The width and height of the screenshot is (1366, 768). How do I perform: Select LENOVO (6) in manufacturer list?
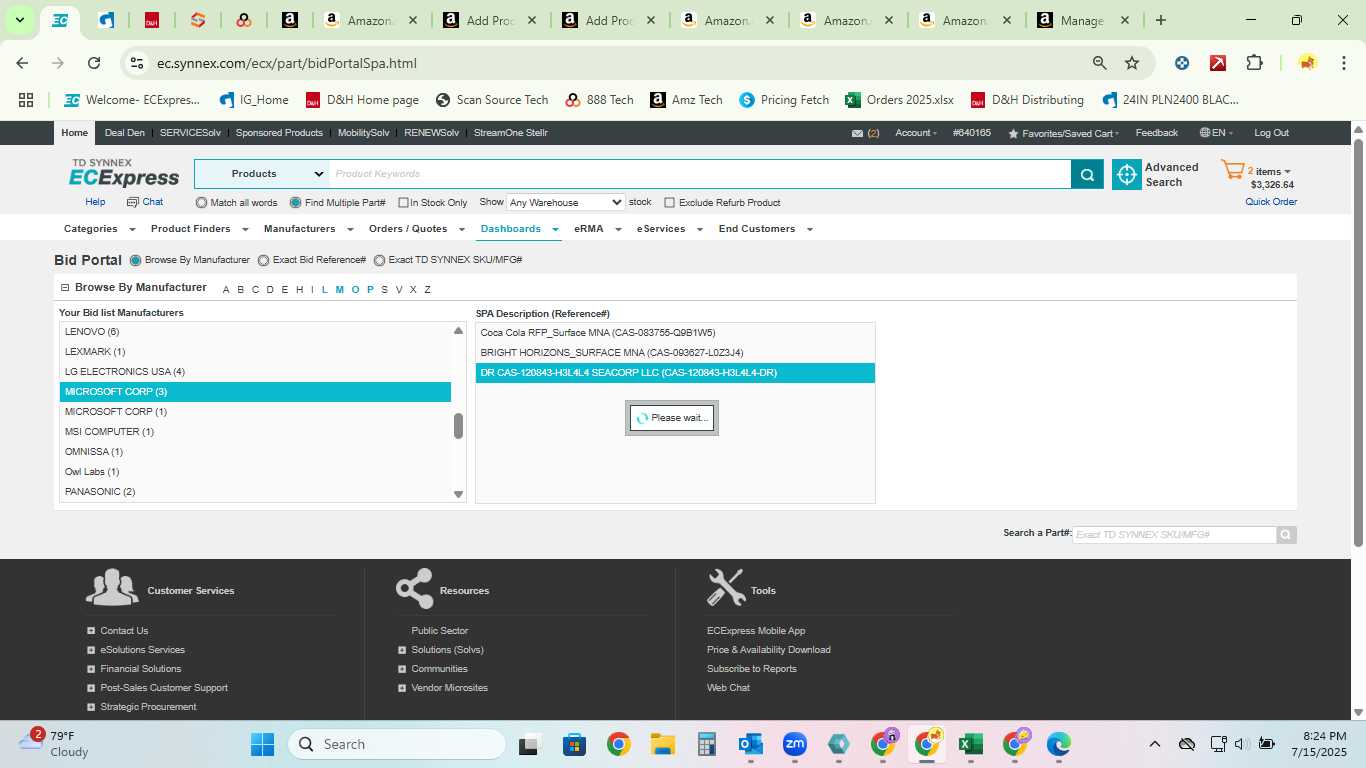pyautogui.click(x=255, y=332)
